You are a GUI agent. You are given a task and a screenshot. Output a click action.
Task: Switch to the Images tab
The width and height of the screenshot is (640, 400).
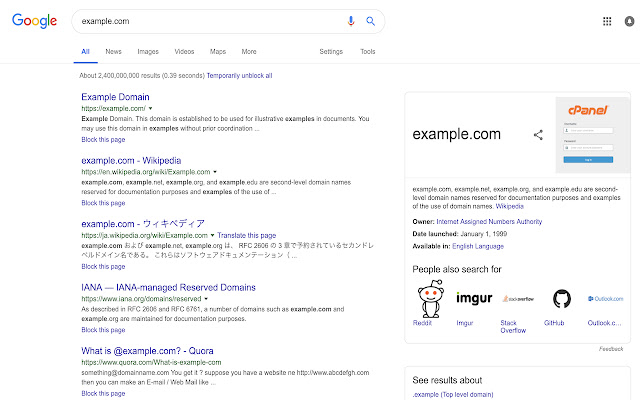[x=148, y=51]
